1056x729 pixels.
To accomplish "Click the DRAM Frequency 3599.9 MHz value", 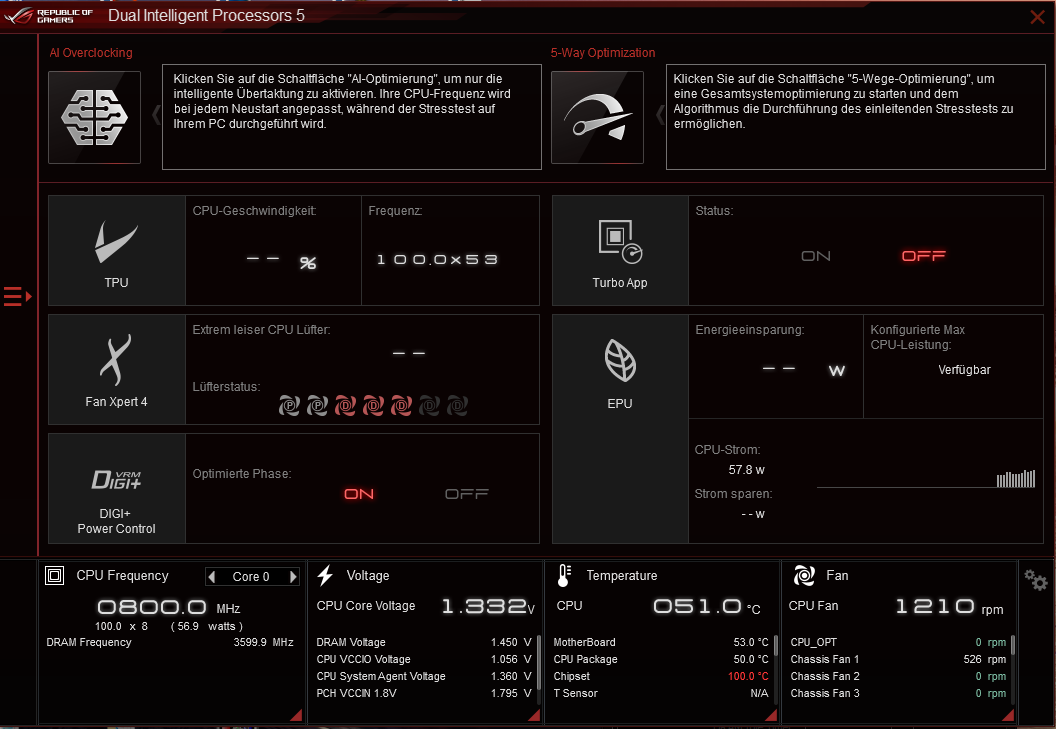I will click(263, 642).
